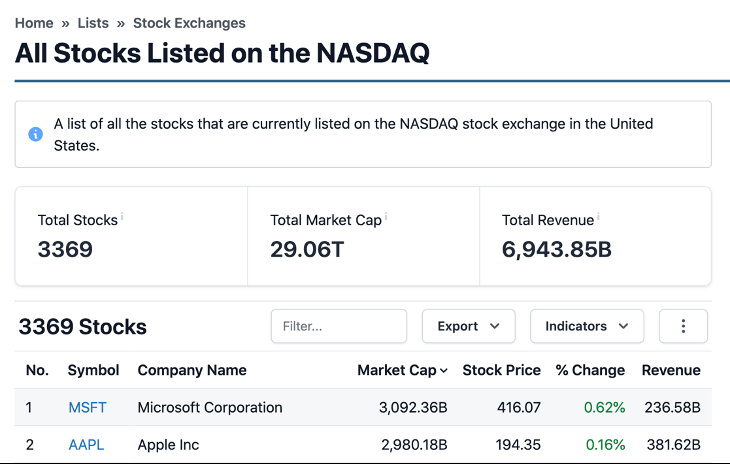This screenshot has height=464, width=730.
Task: Sort by Revenue column header
Action: [x=671, y=370]
